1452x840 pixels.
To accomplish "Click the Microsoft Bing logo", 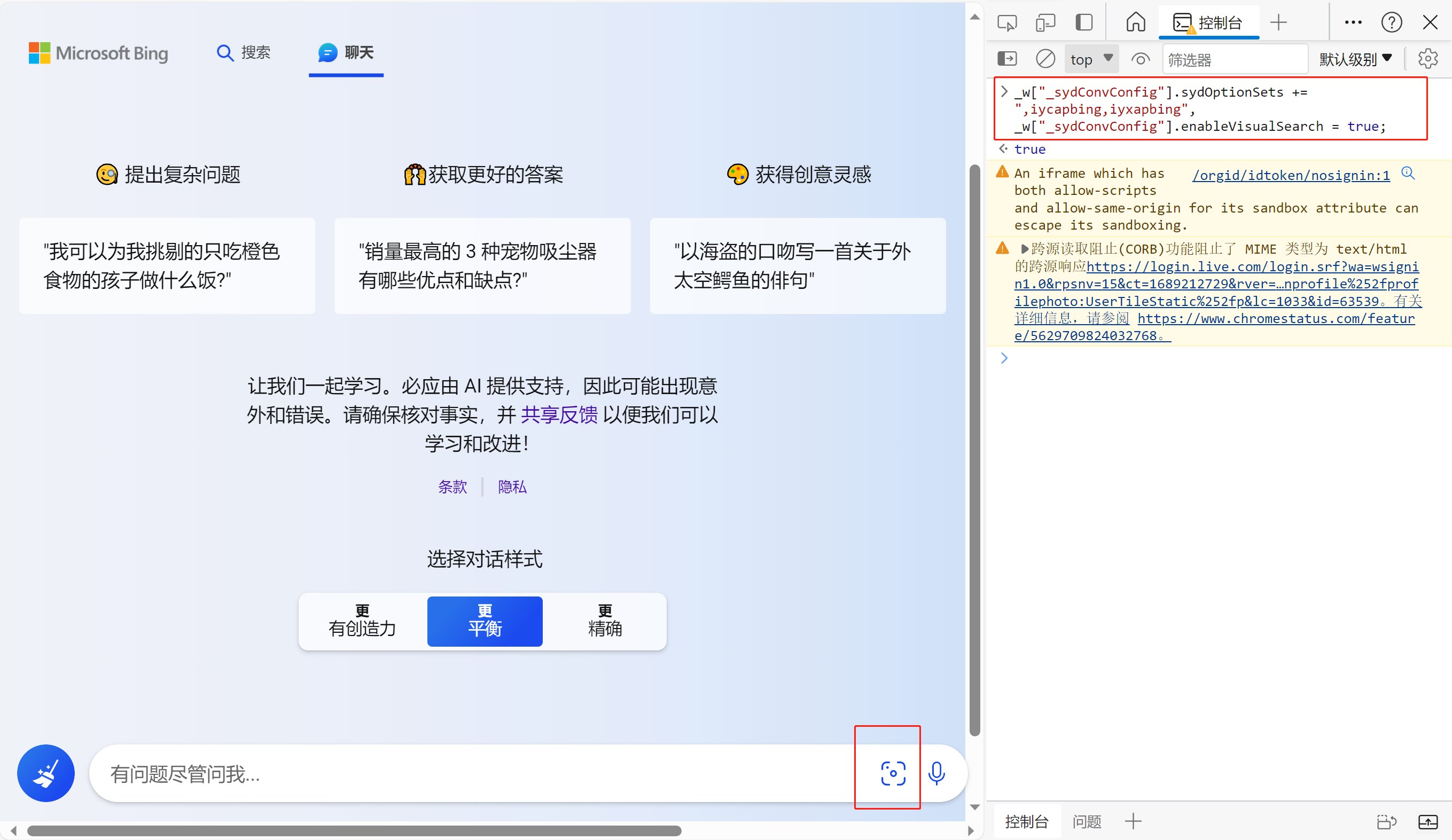I will pos(98,53).
